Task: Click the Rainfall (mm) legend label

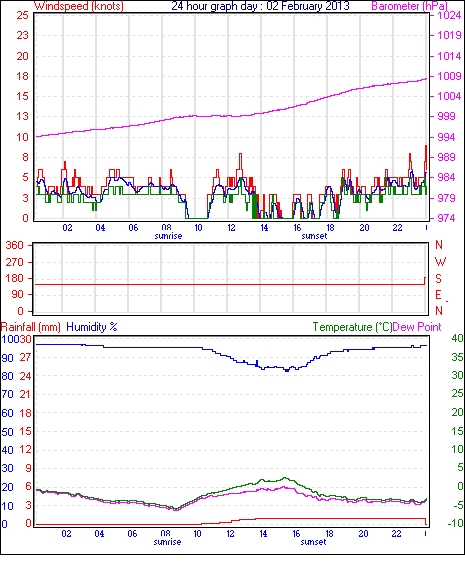Action: pyautogui.click(x=31, y=327)
